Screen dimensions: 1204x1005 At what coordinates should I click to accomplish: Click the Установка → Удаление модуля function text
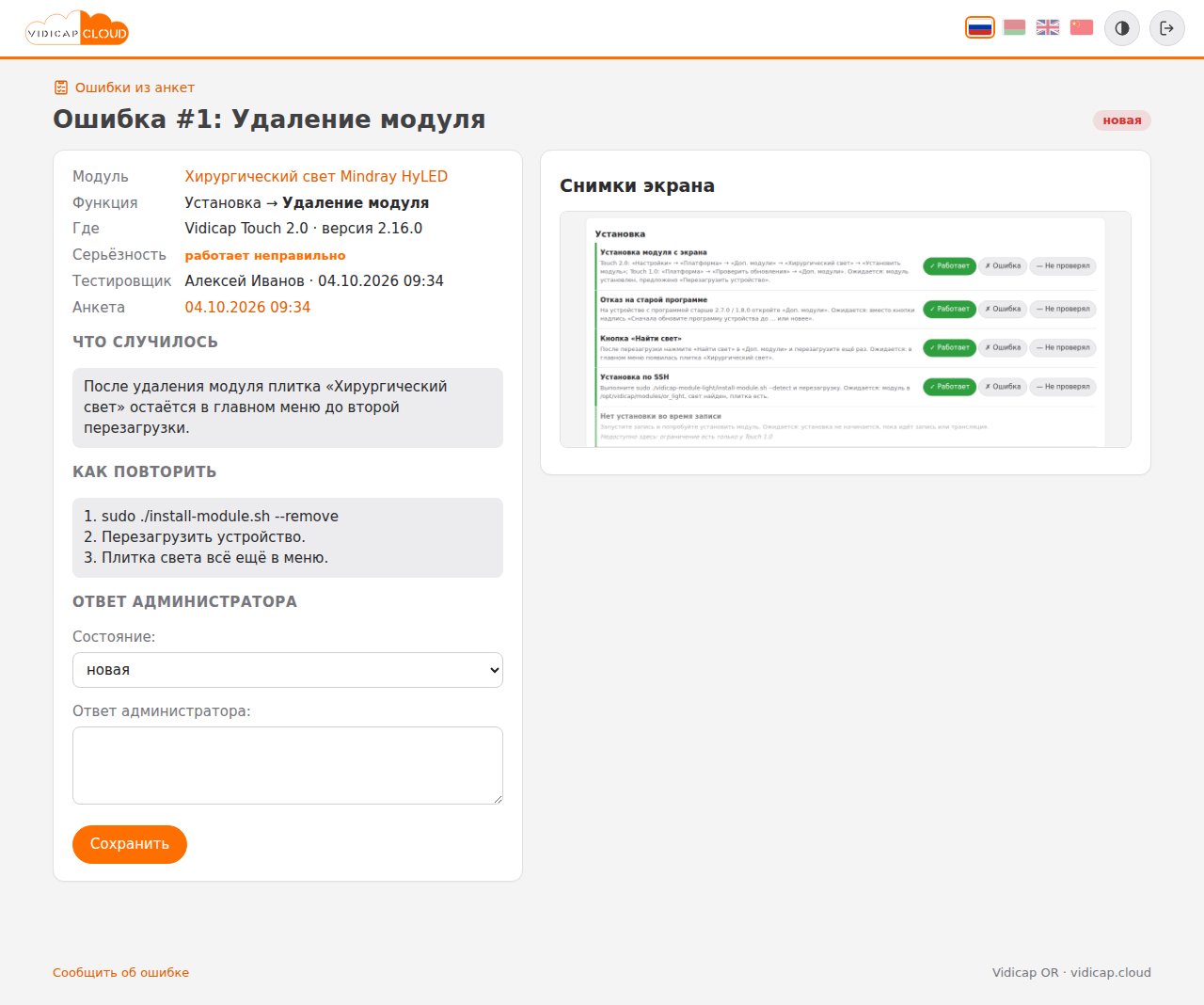click(x=307, y=202)
